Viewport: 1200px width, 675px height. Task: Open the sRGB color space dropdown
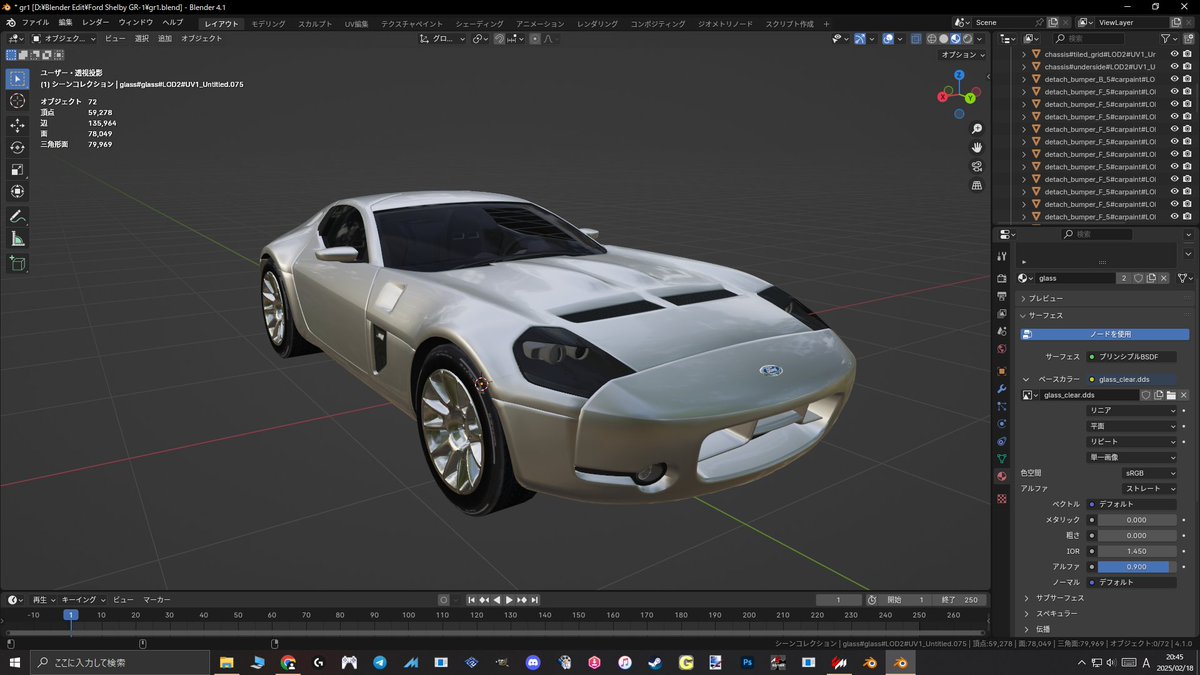coord(1150,473)
